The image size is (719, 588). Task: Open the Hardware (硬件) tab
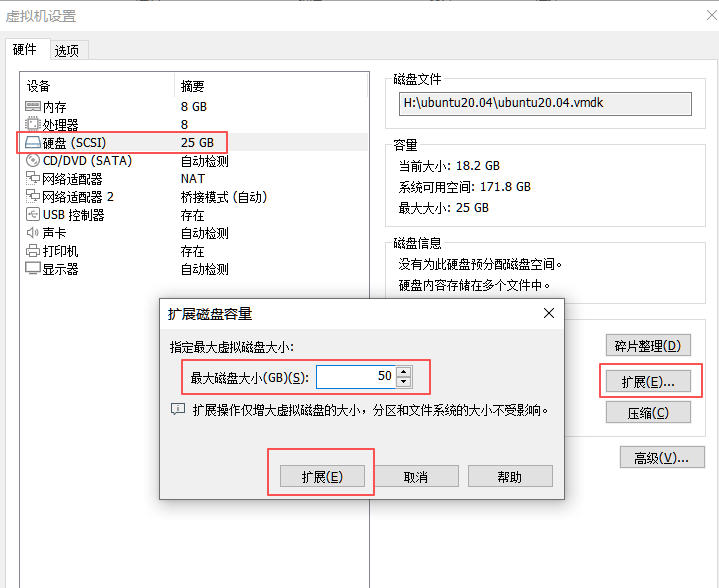coord(25,50)
